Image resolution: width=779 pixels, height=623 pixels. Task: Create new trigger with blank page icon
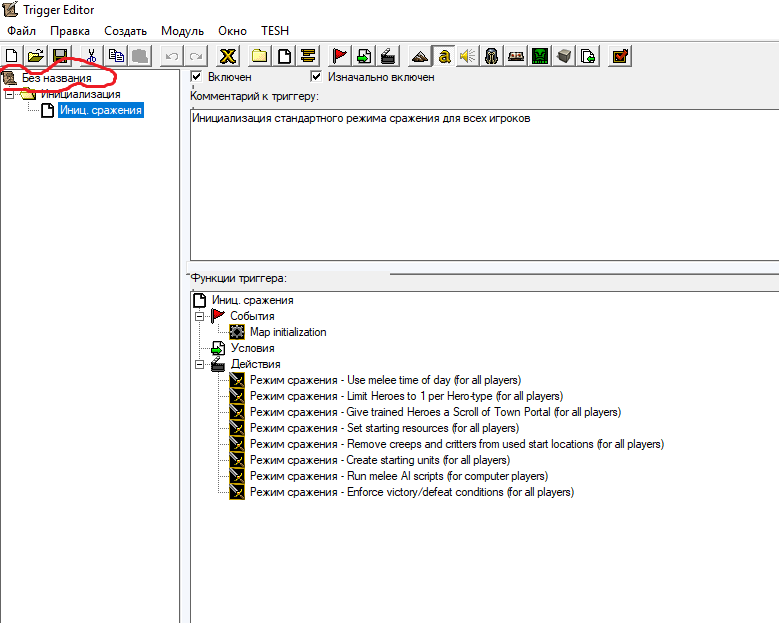pyautogui.click(x=284, y=56)
